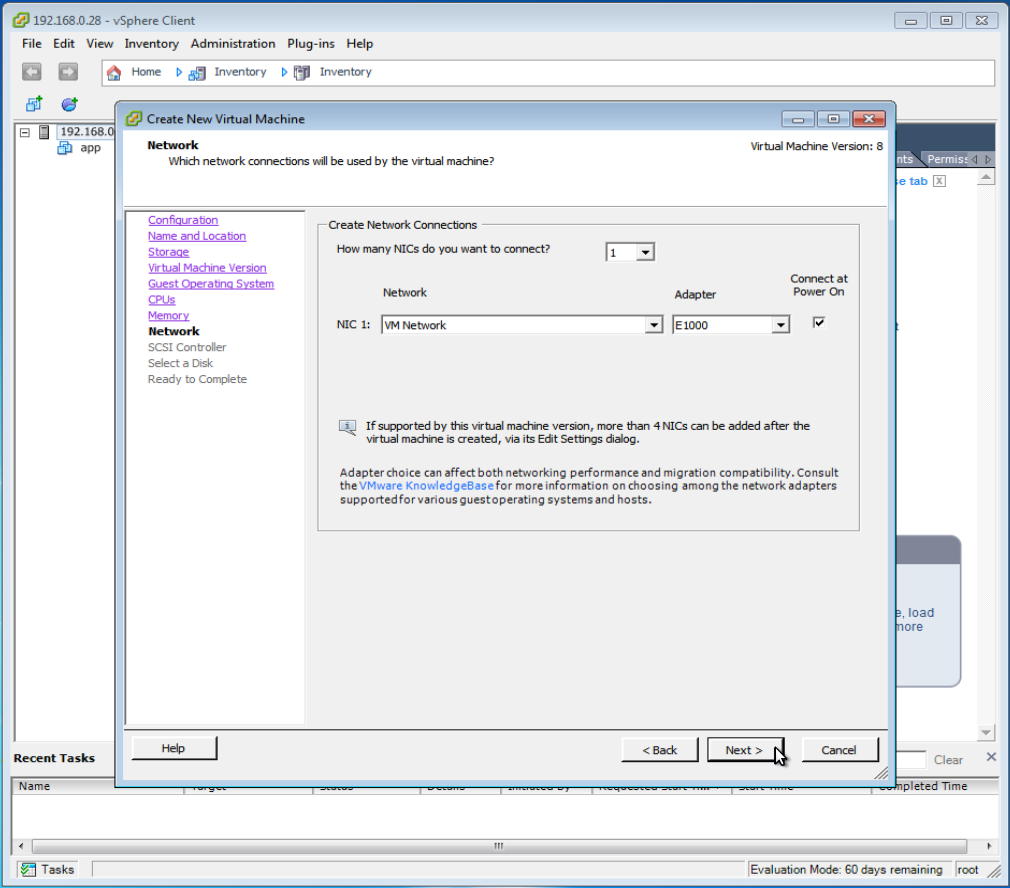Select the 192.168.0 host icon in tree

(44, 132)
